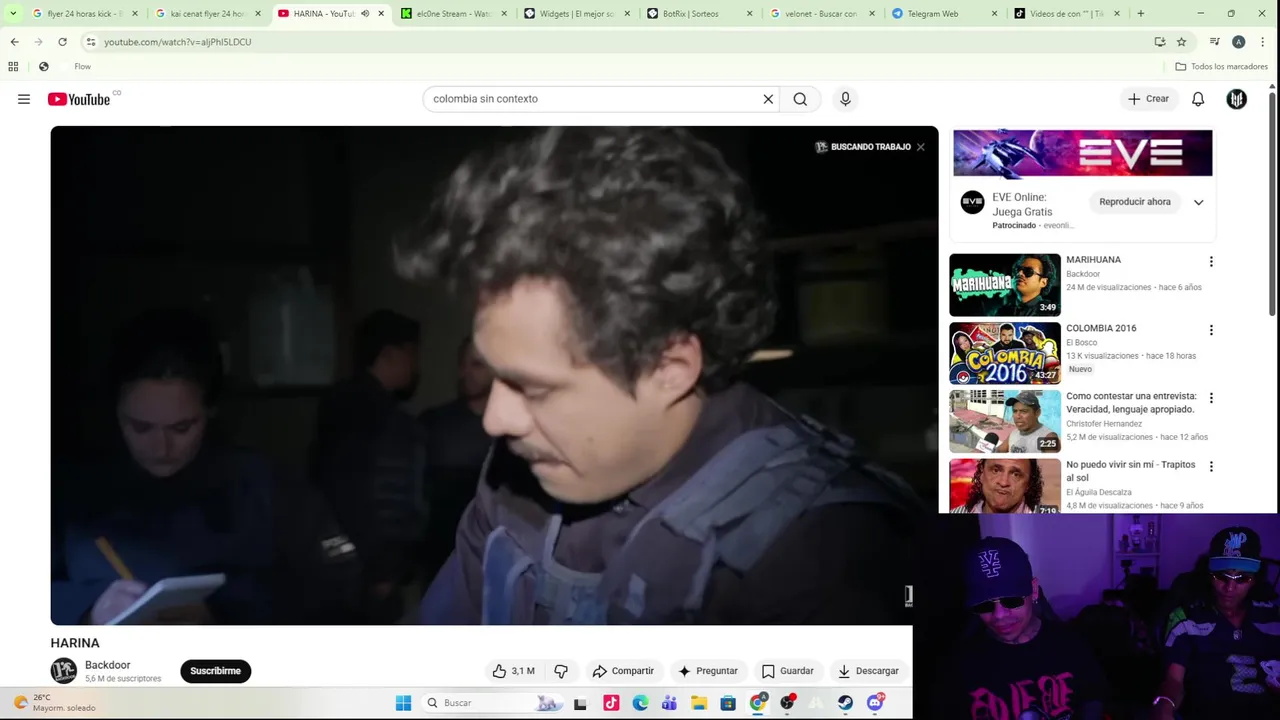Open the Crear menu

pos(1148,99)
